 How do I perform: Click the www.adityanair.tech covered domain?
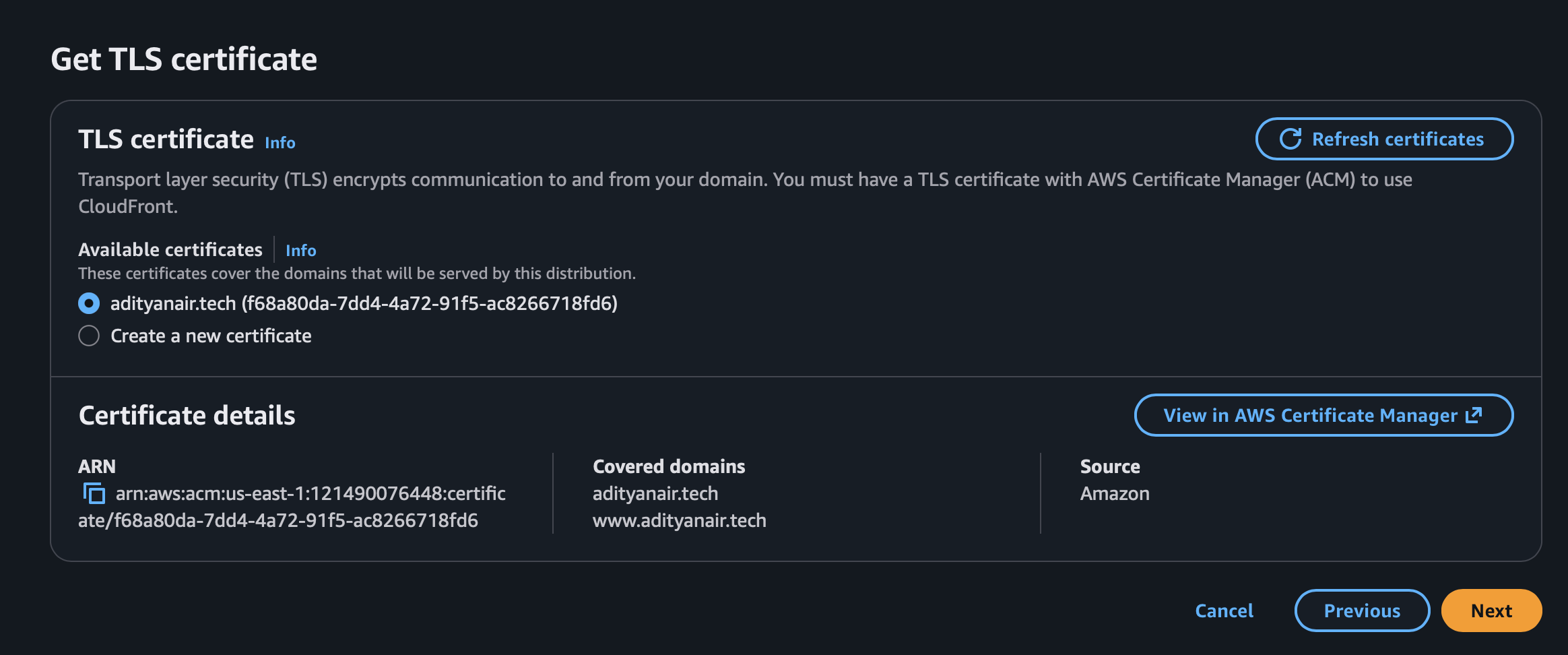pos(679,521)
